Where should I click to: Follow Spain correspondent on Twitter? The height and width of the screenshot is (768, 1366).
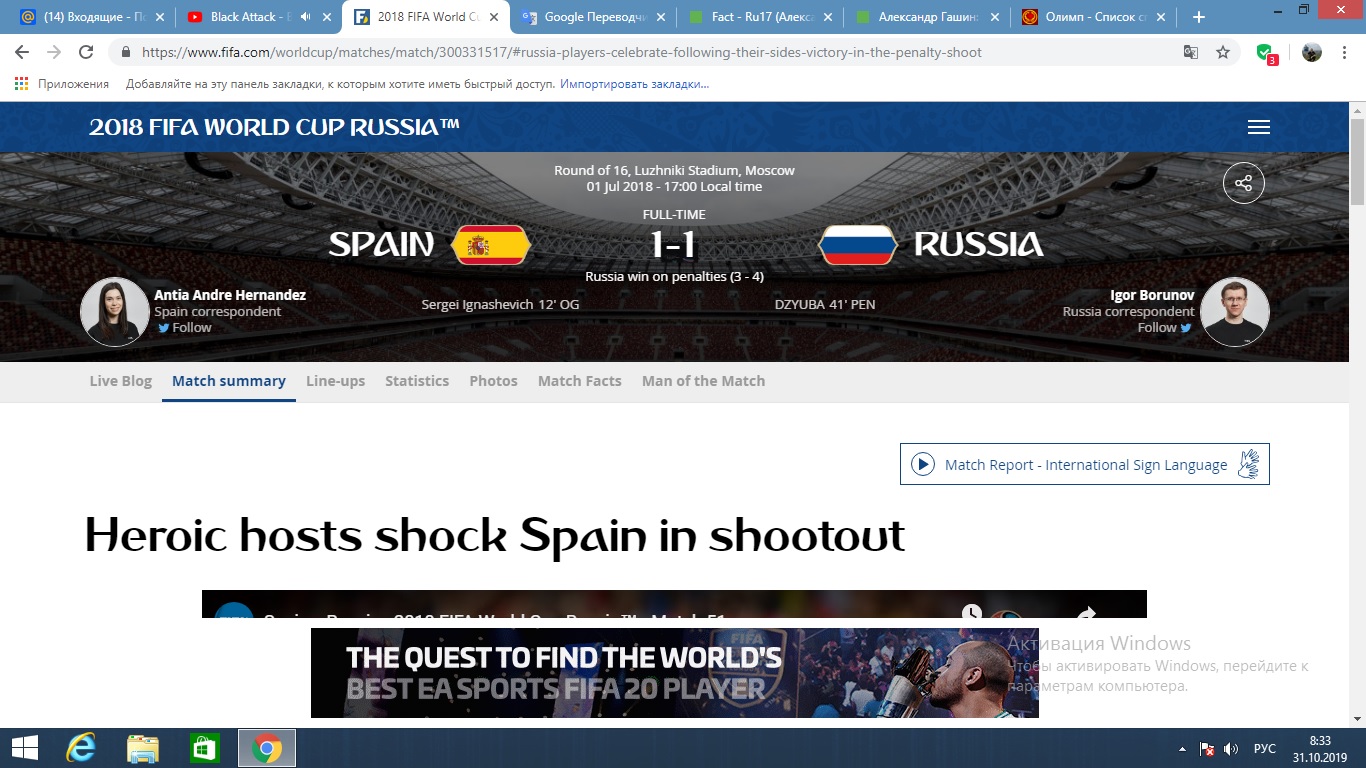click(184, 327)
